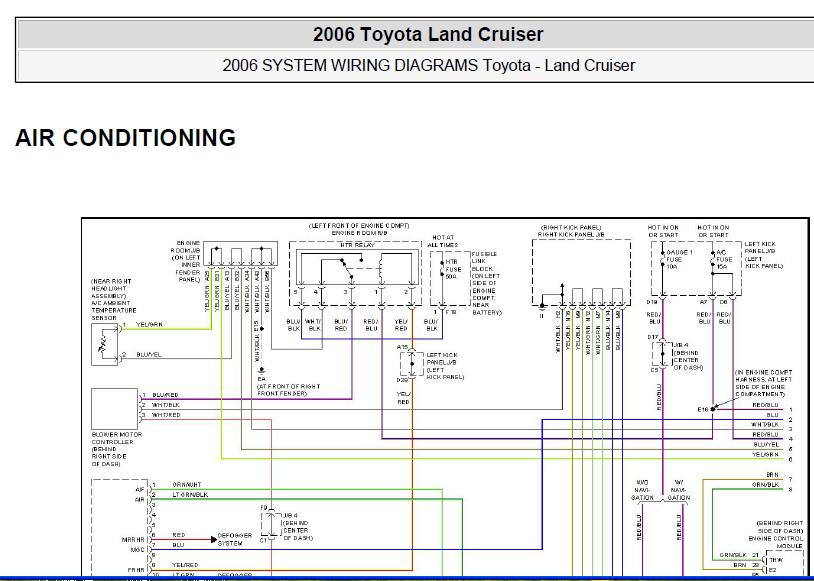Click the 'ENGINE ROOM J/B' label above HTR RELAY
This screenshot has height=581, width=814.
[359, 233]
